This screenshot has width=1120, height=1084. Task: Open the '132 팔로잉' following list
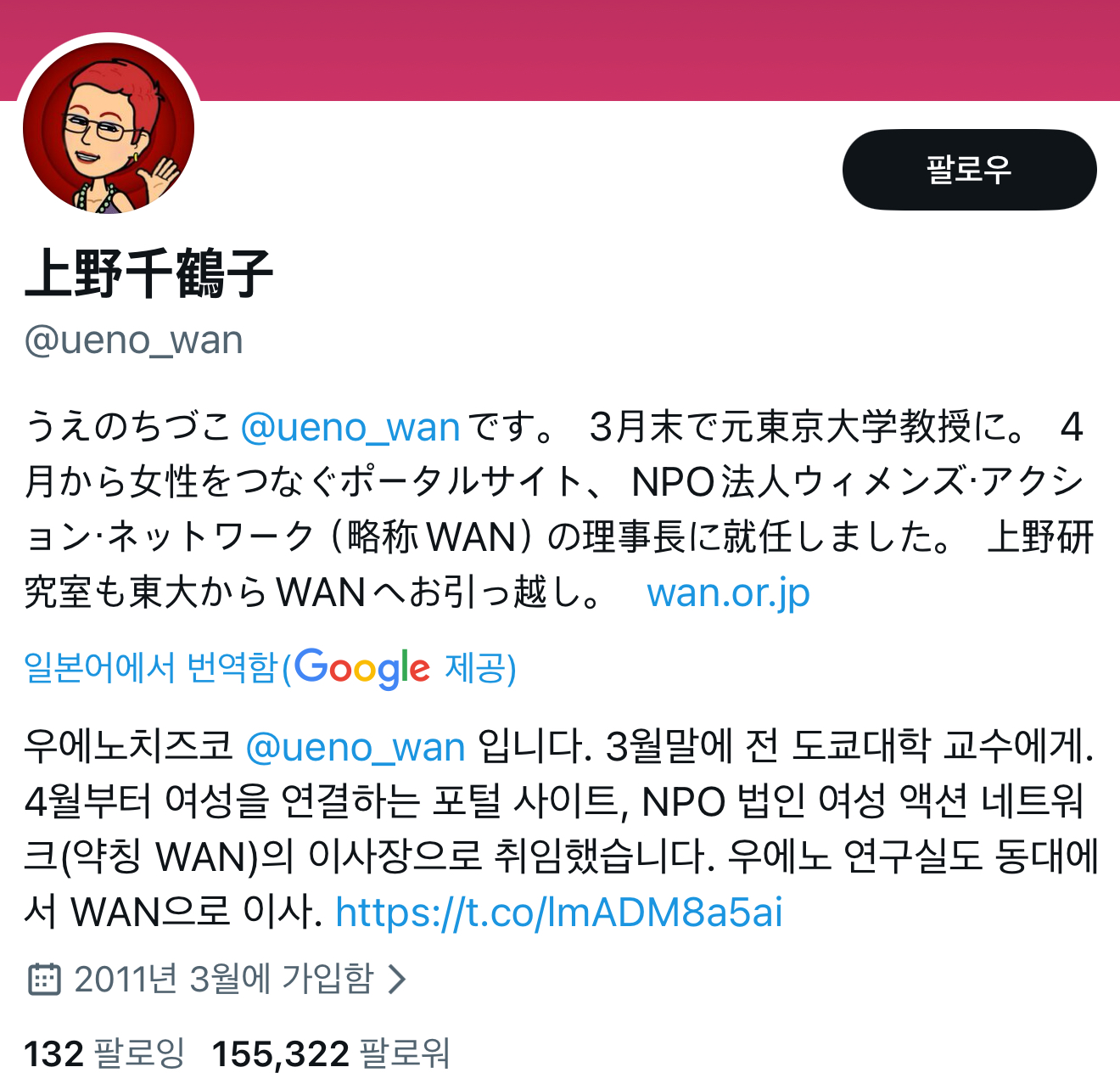click(104, 1053)
